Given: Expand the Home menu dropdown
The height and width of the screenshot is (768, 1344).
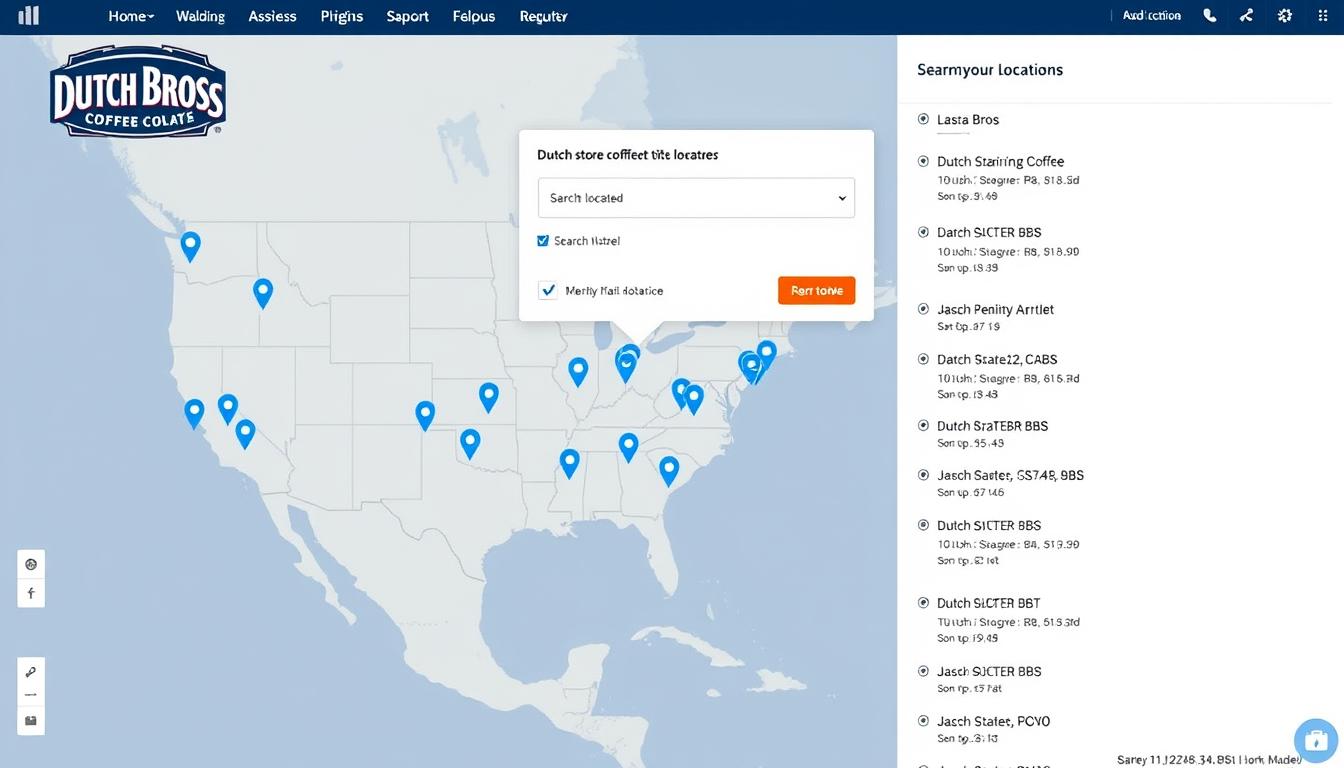Looking at the screenshot, I should [131, 16].
